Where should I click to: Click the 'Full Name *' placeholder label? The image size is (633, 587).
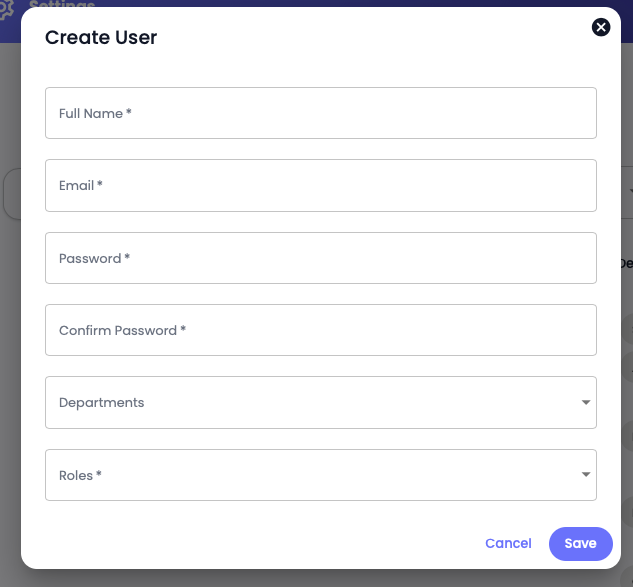[x=95, y=113]
